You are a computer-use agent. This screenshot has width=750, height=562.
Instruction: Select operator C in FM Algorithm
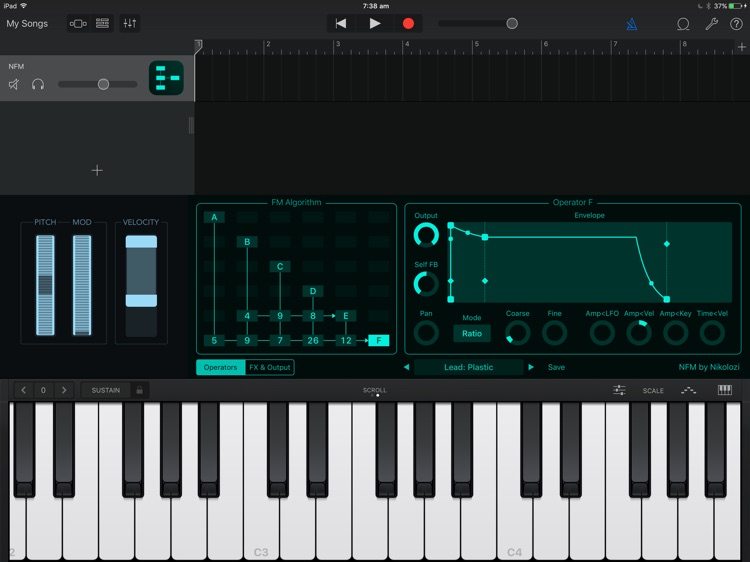[280, 266]
